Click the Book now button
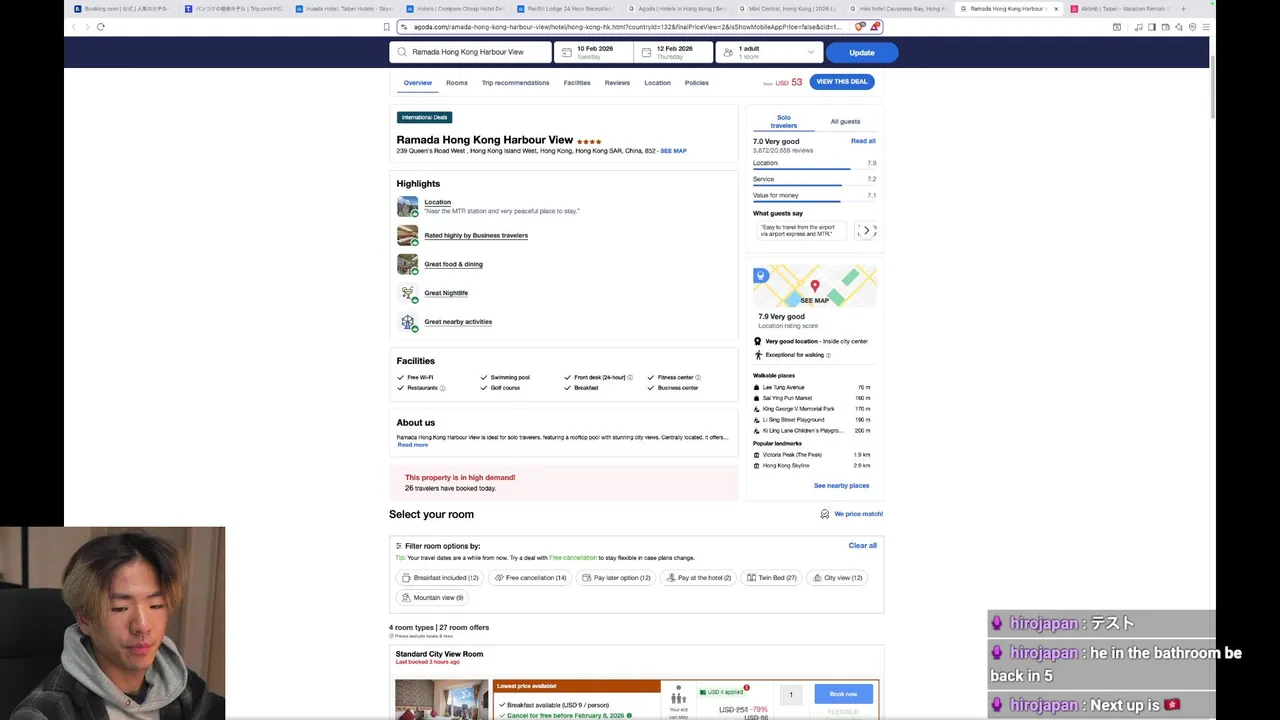The image size is (1280, 720). (x=843, y=694)
